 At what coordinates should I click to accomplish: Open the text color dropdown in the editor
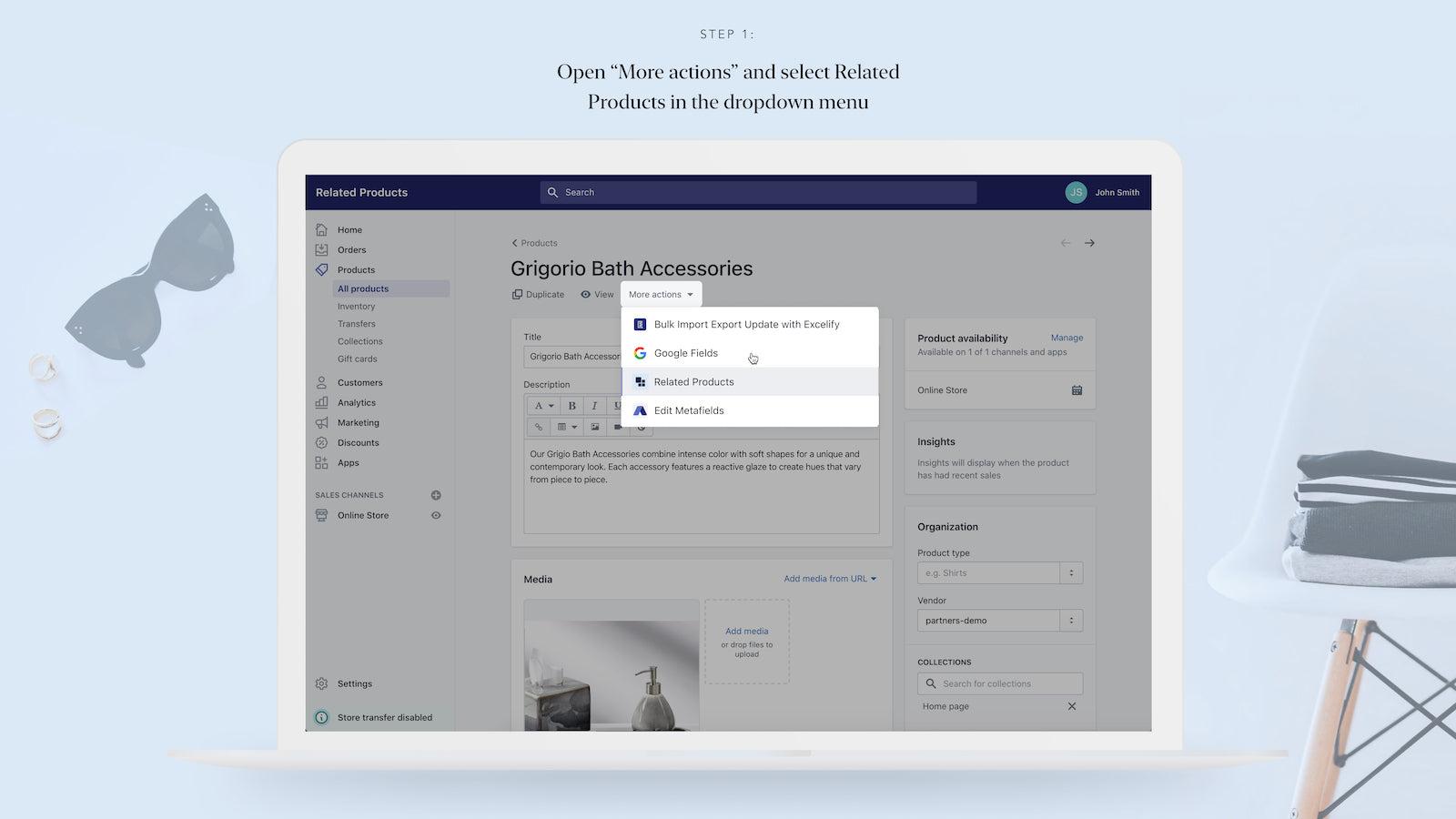coord(544,406)
